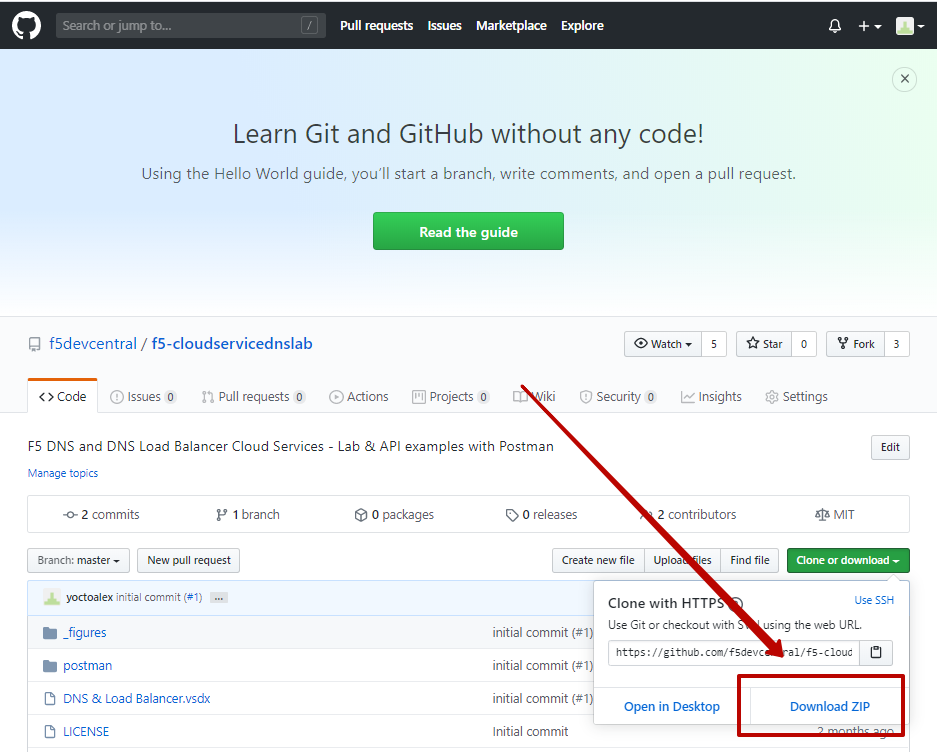
Task: Switch to the Projects tab
Action: (451, 396)
